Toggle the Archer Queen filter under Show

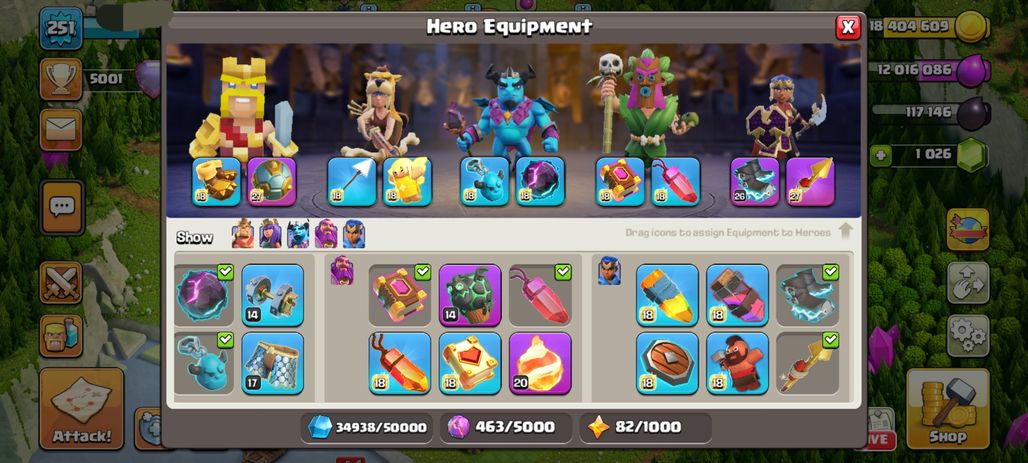(270, 234)
